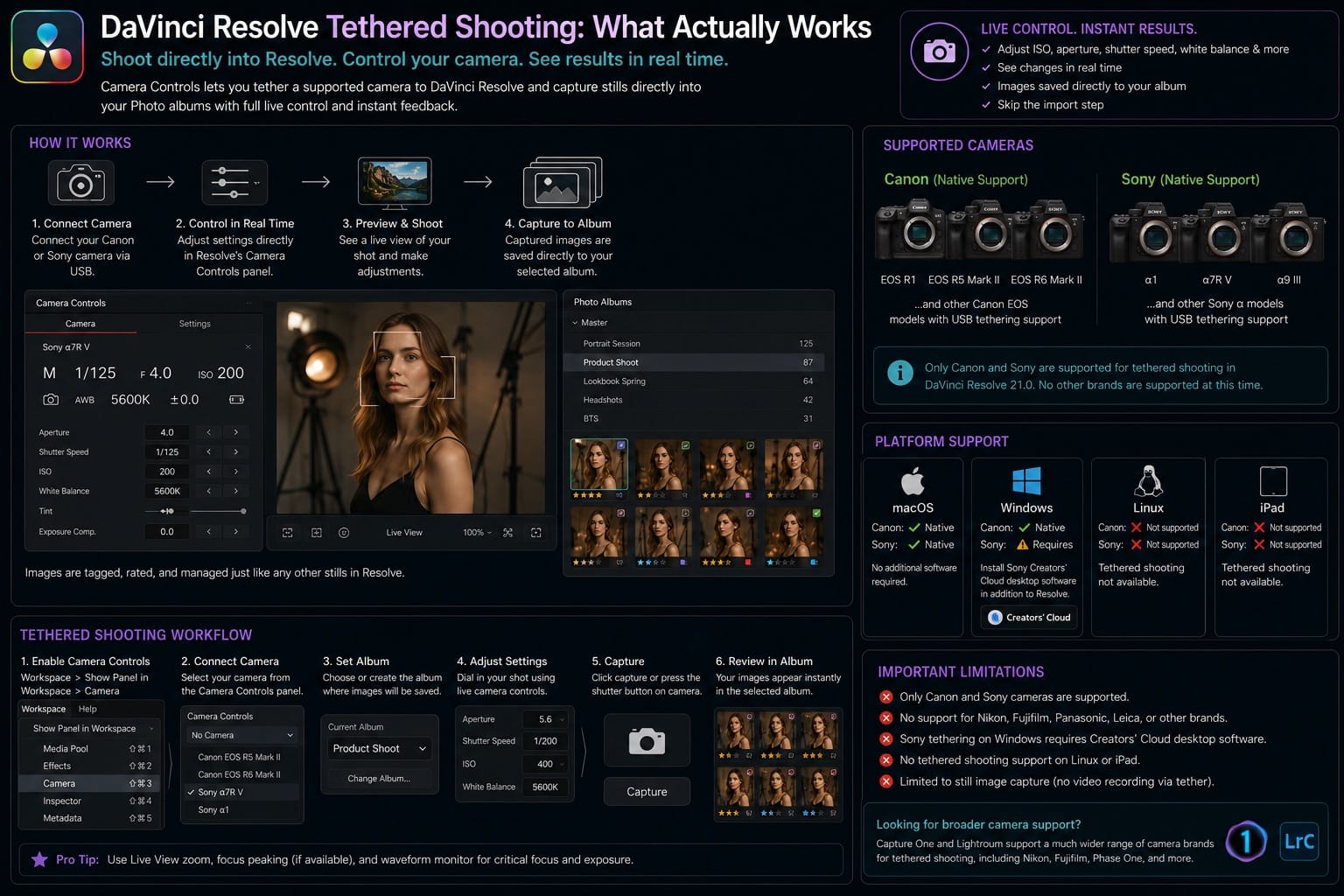Collapse the Master album tree
The height and width of the screenshot is (896, 1344).
pyautogui.click(x=575, y=323)
